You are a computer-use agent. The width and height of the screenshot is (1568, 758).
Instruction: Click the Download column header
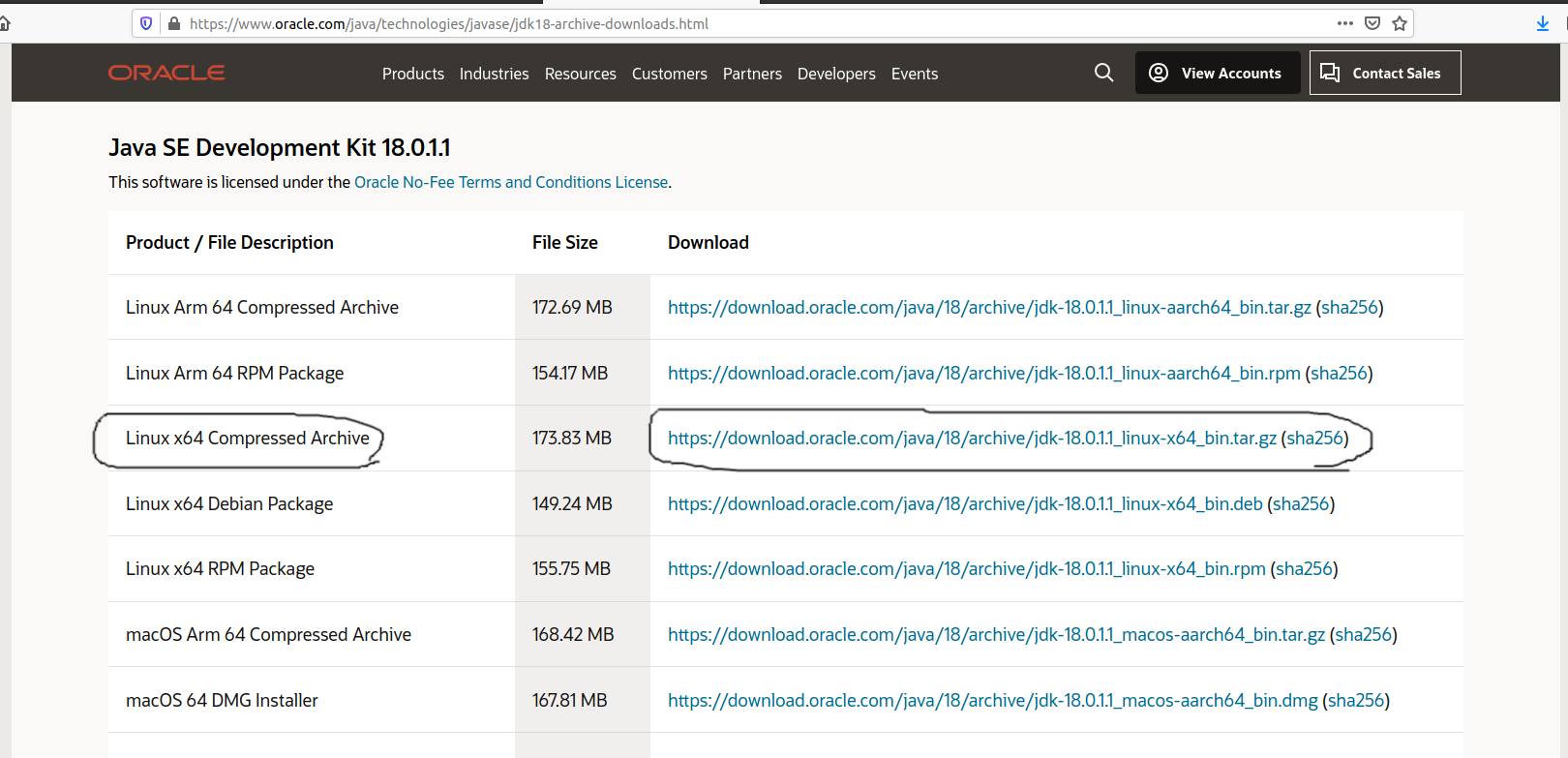709,242
